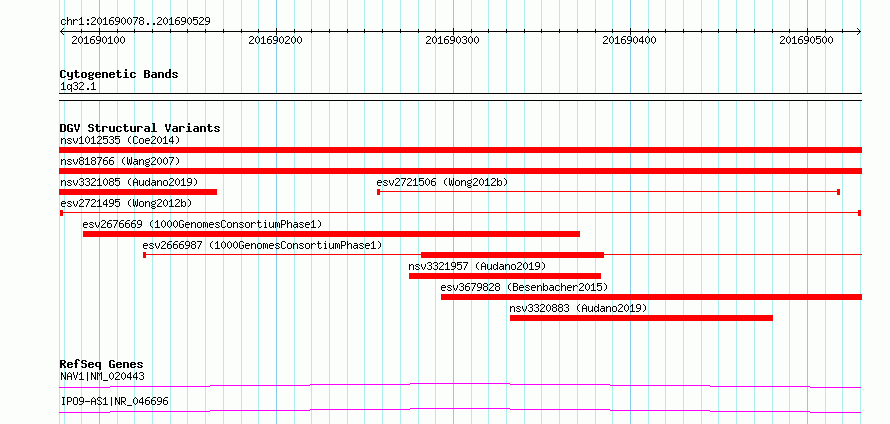Click ruler position 201690300
890x424 pixels.
(453, 40)
